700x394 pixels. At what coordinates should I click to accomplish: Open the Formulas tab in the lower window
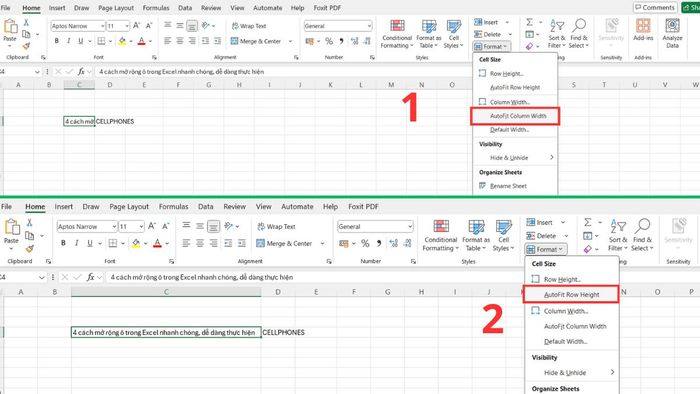(x=173, y=207)
